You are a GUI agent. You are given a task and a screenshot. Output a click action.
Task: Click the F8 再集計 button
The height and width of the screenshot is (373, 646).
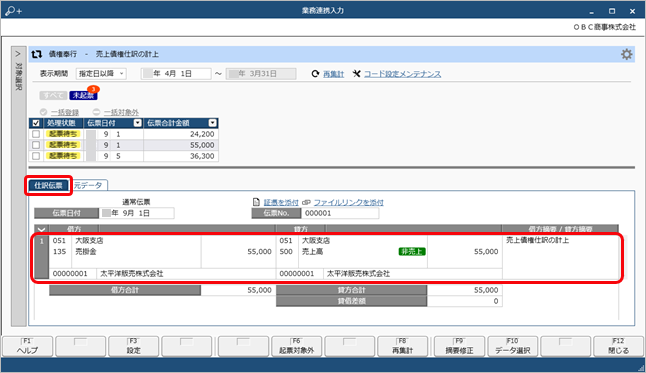click(x=403, y=346)
